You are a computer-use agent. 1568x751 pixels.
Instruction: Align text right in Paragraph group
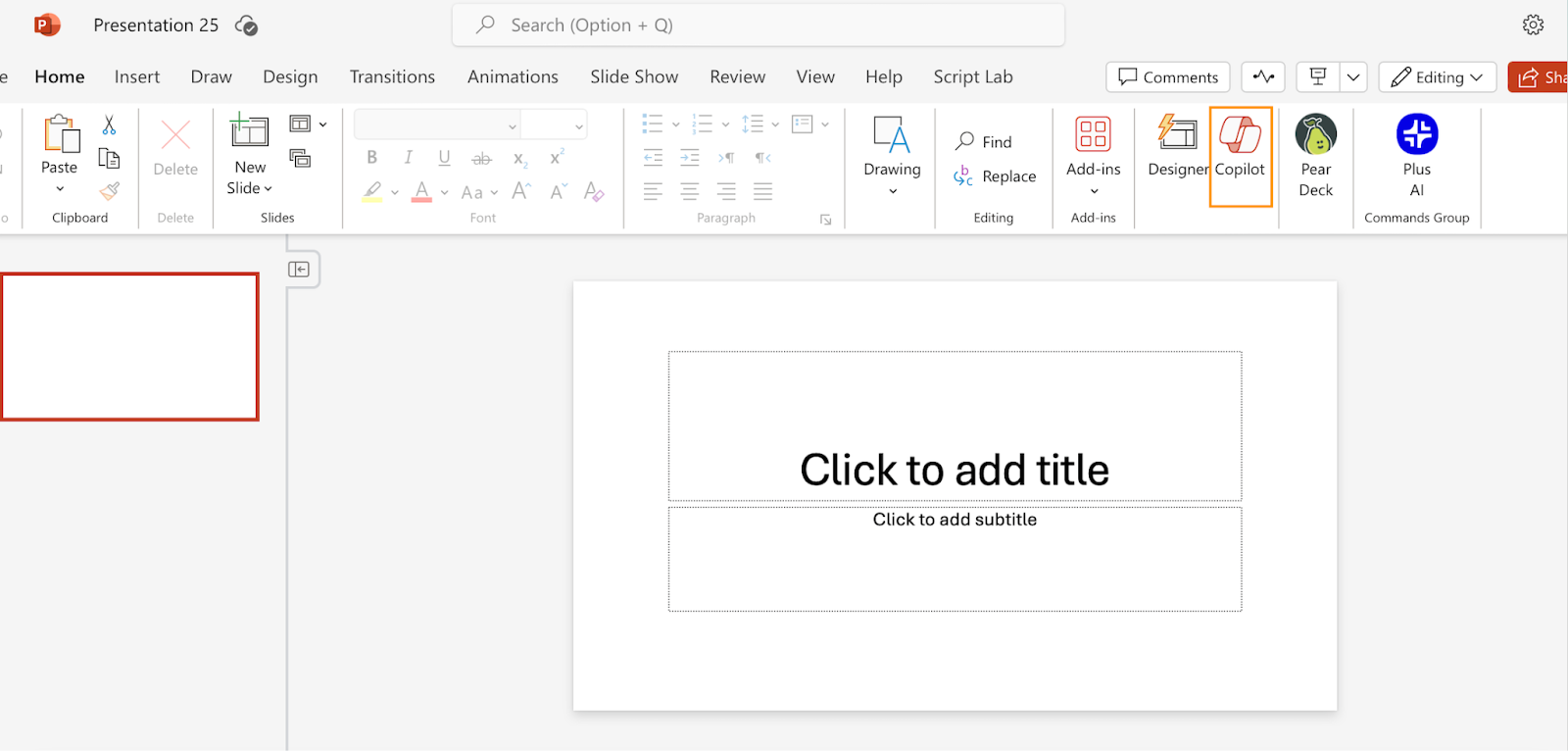click(726, 191)
